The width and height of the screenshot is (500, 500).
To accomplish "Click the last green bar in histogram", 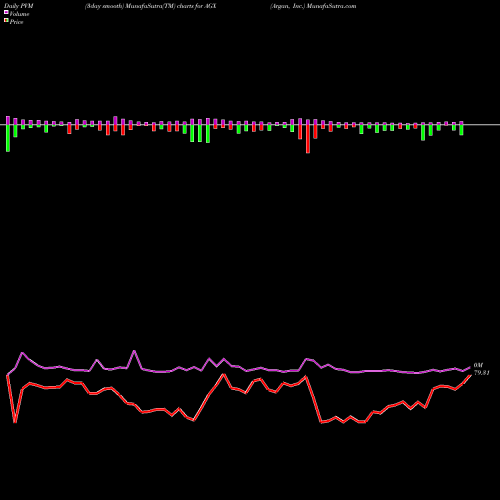I will pyautogui.click(x=461, y=130).
